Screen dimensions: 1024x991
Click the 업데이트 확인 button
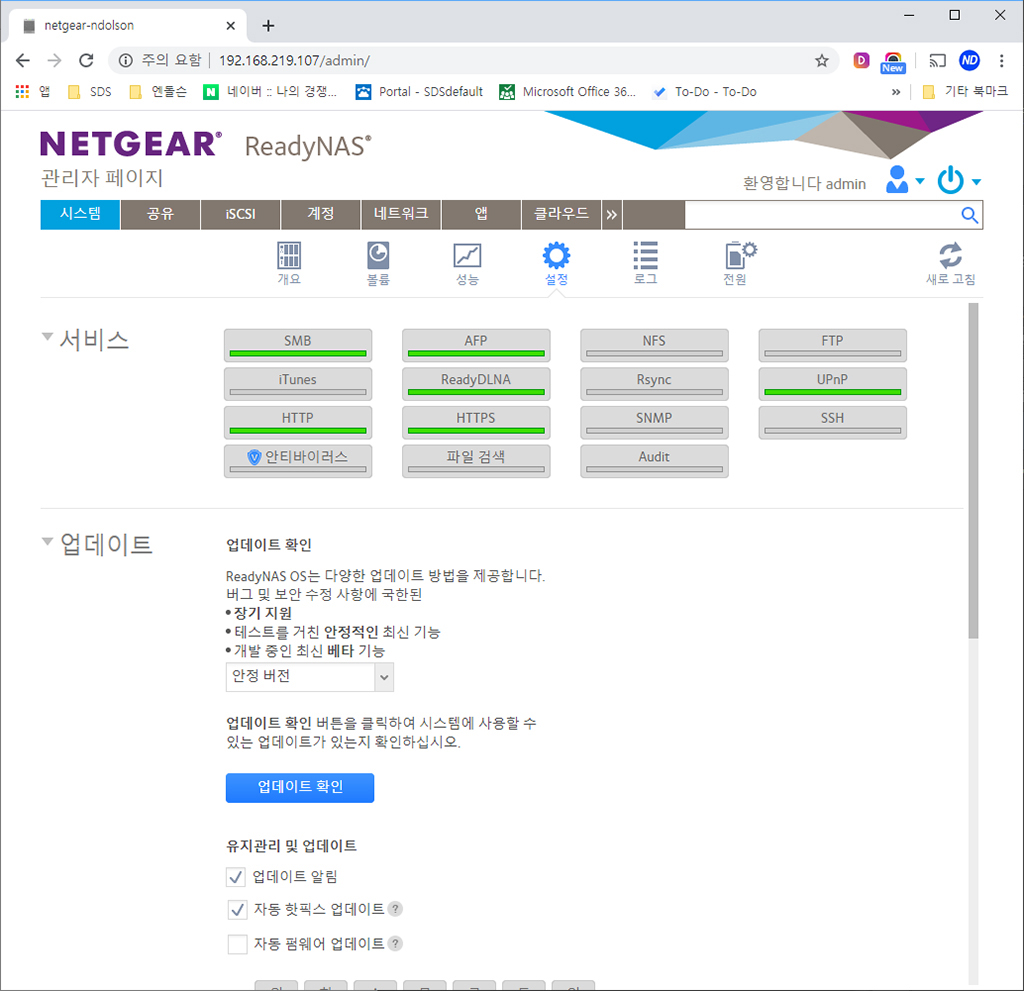[x=300, y=788]
